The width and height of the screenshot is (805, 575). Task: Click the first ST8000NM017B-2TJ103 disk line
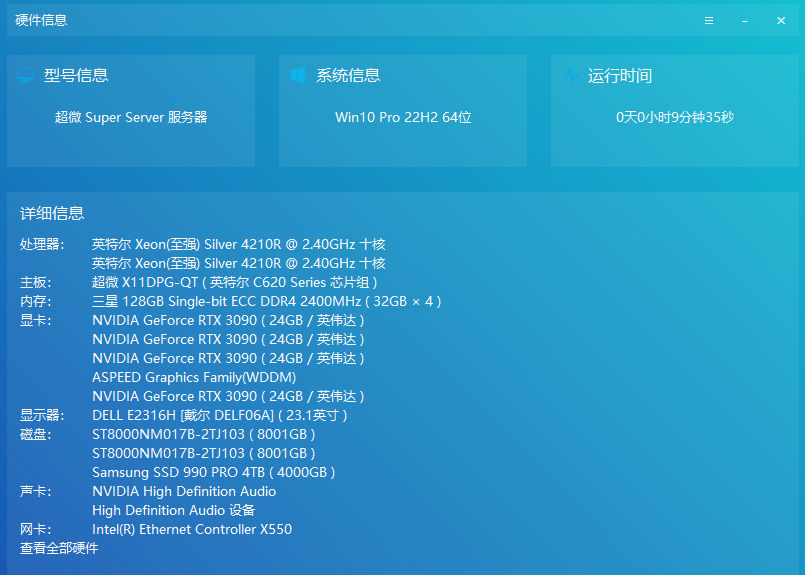[203, 434]
